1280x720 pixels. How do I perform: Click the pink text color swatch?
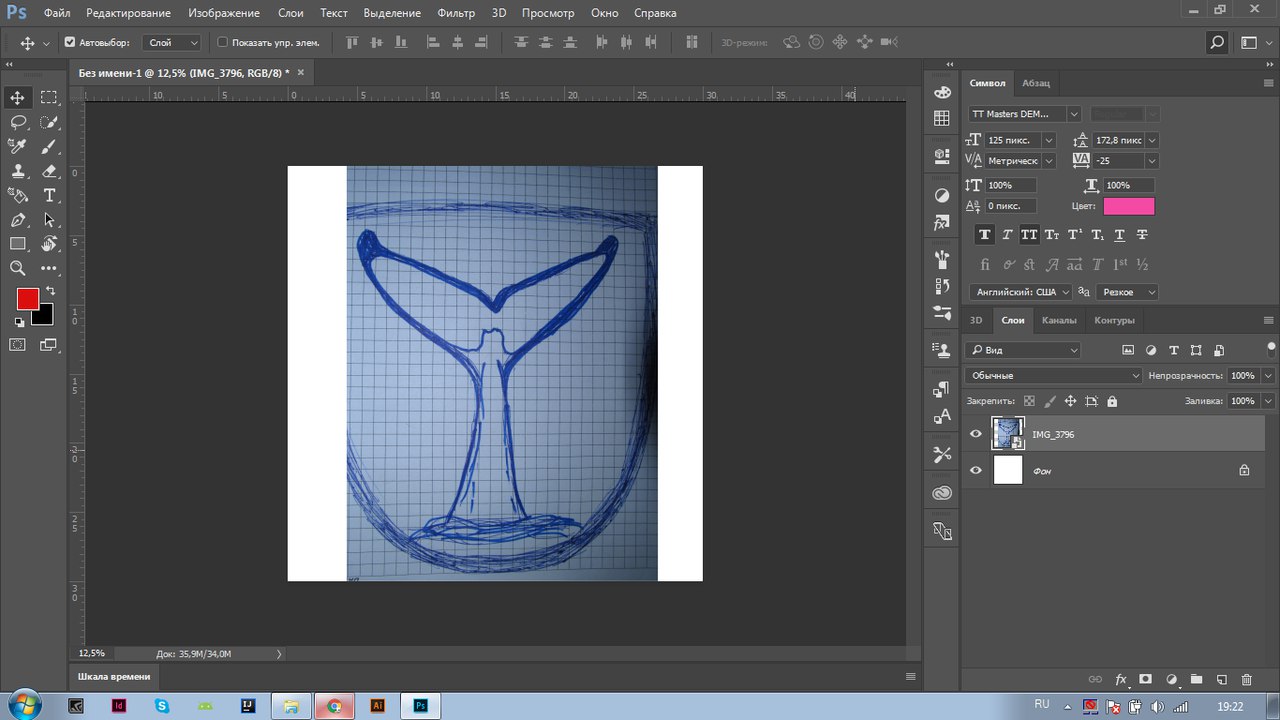[x=1128, y=206]
